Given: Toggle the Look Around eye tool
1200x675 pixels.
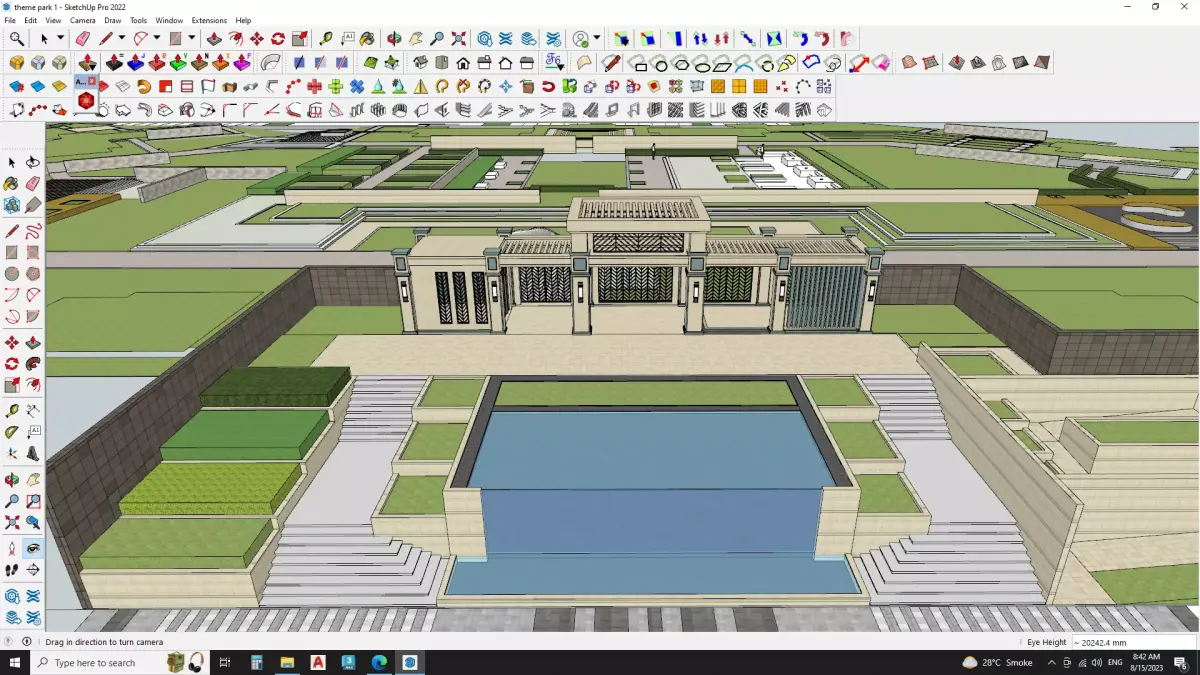Looking at the screenshot, I should point(33,548).
